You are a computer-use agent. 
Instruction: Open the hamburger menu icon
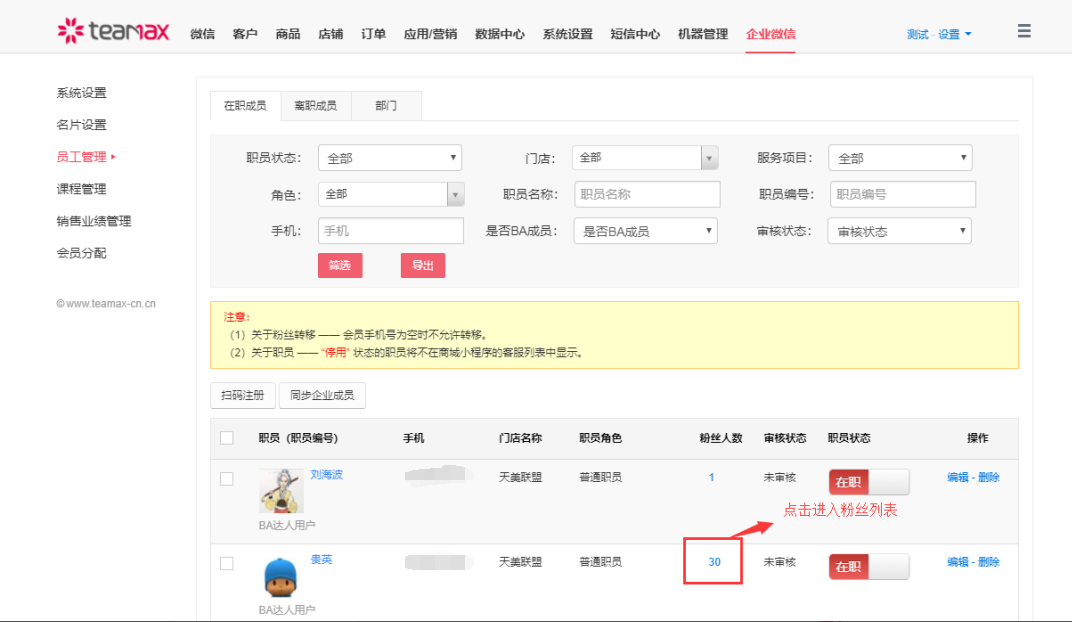click(1024, 31)
